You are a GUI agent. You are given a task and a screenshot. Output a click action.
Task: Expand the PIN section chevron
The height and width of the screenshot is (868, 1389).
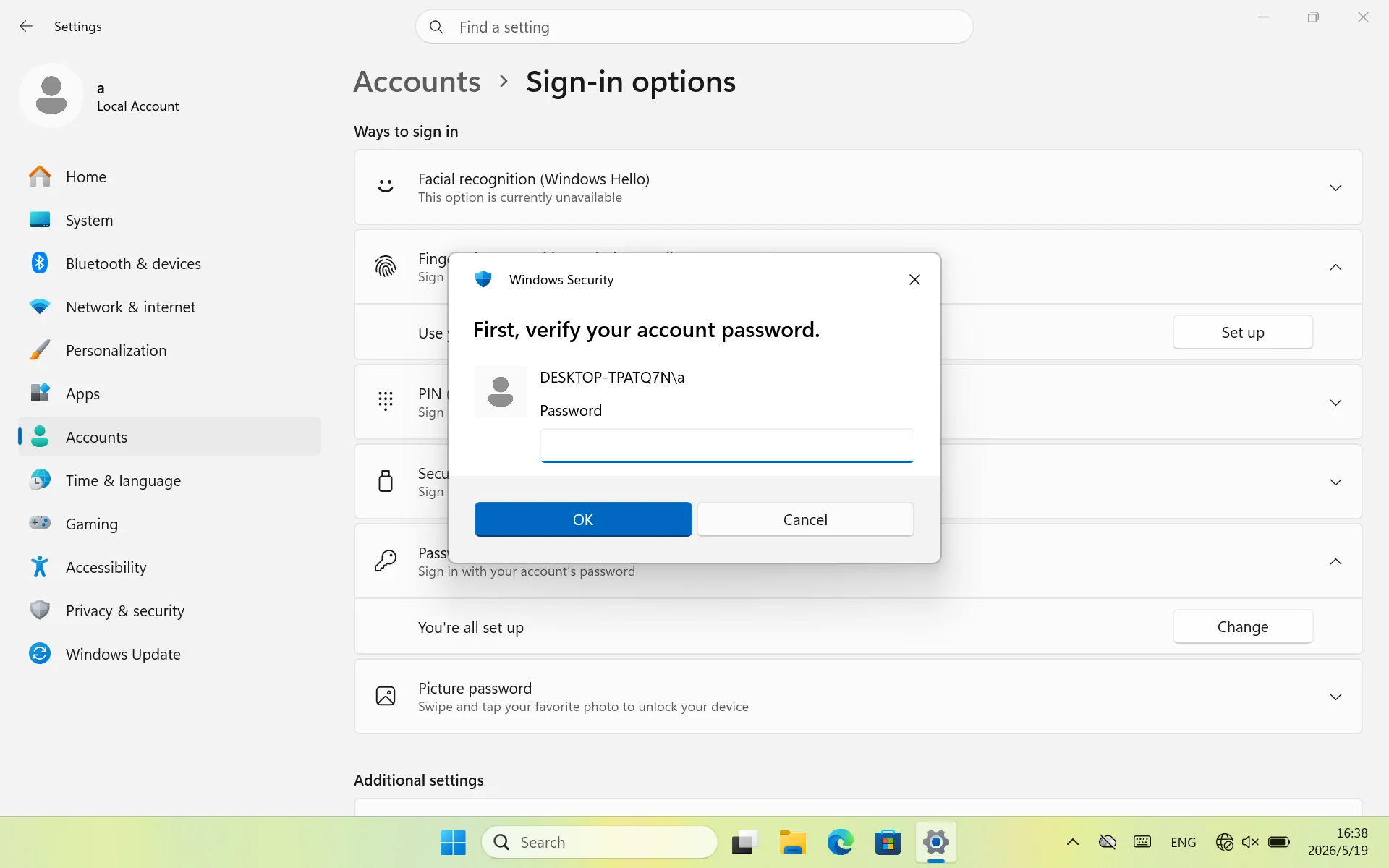point(1335,402)
